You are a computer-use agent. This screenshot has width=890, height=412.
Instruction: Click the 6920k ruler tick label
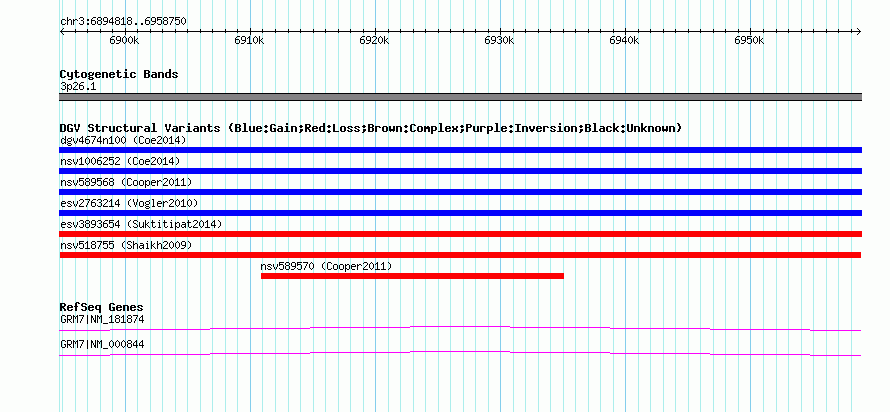375,40
